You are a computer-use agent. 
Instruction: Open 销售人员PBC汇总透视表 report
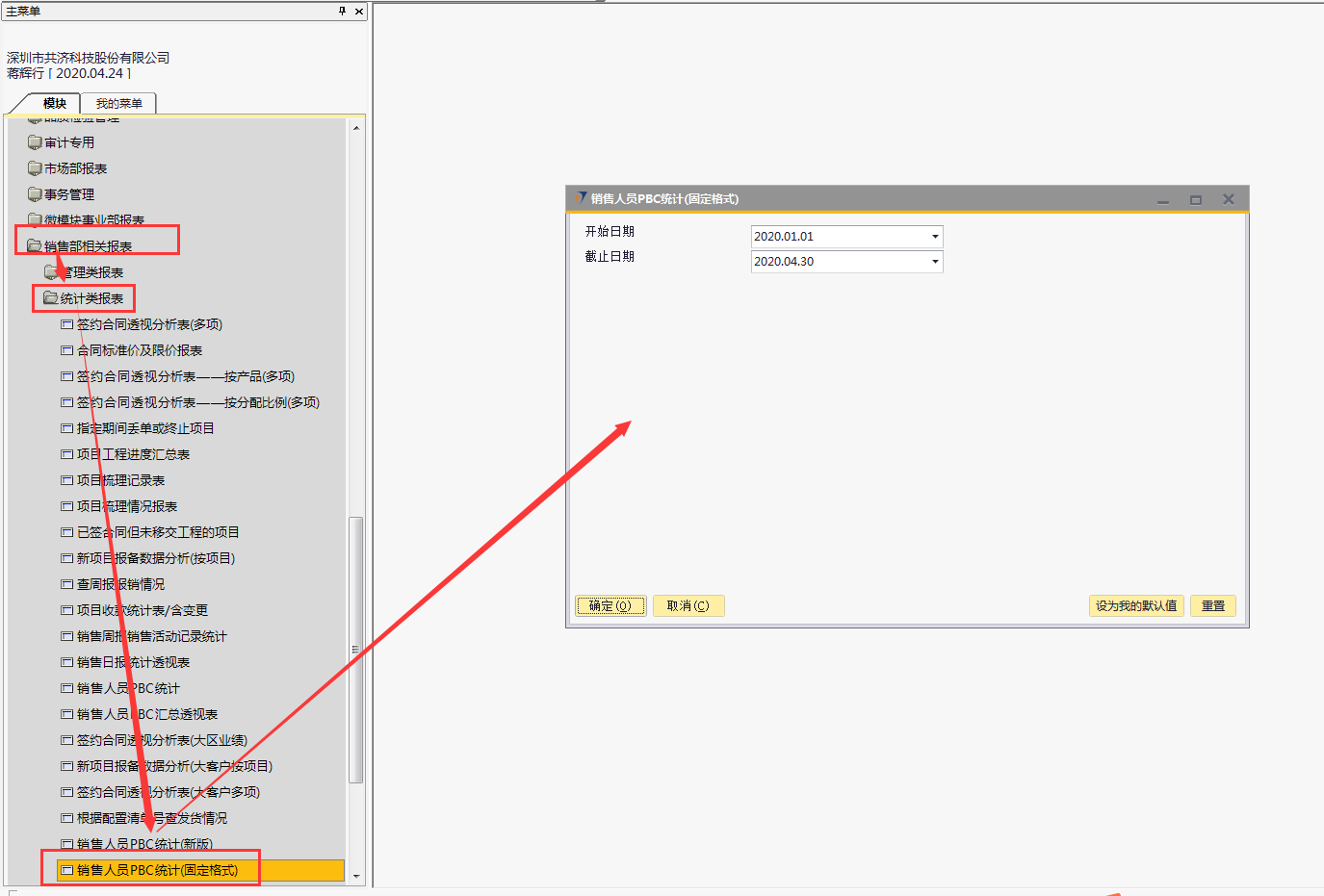tap(146, 714)
